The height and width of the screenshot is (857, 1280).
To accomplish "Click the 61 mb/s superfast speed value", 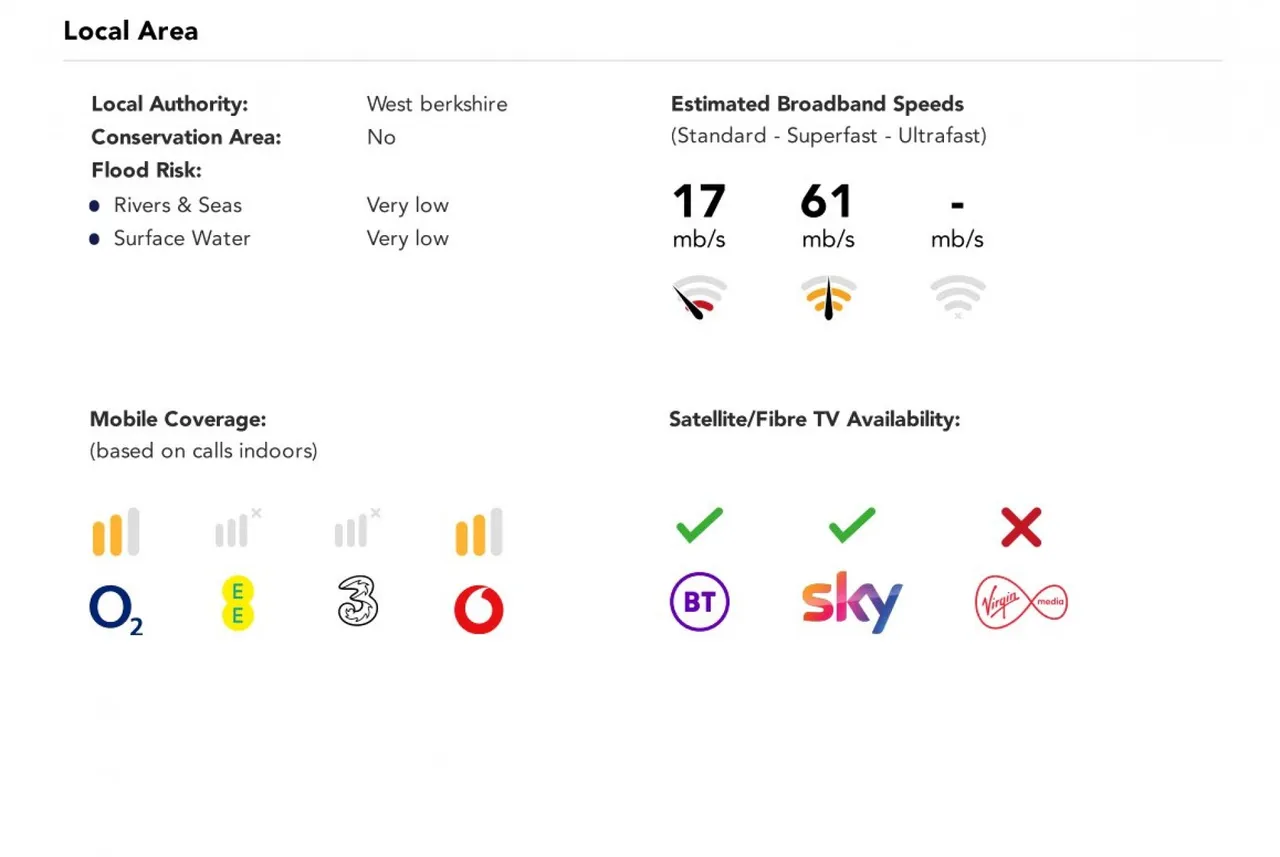I will click(x=828, y=216).
